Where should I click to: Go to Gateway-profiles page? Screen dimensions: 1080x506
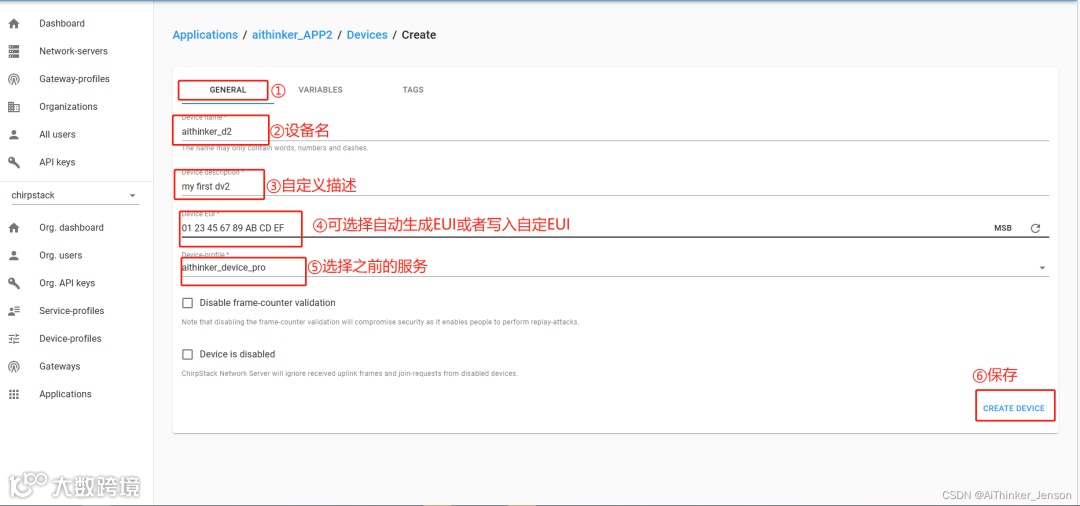(x=74, y=79)
